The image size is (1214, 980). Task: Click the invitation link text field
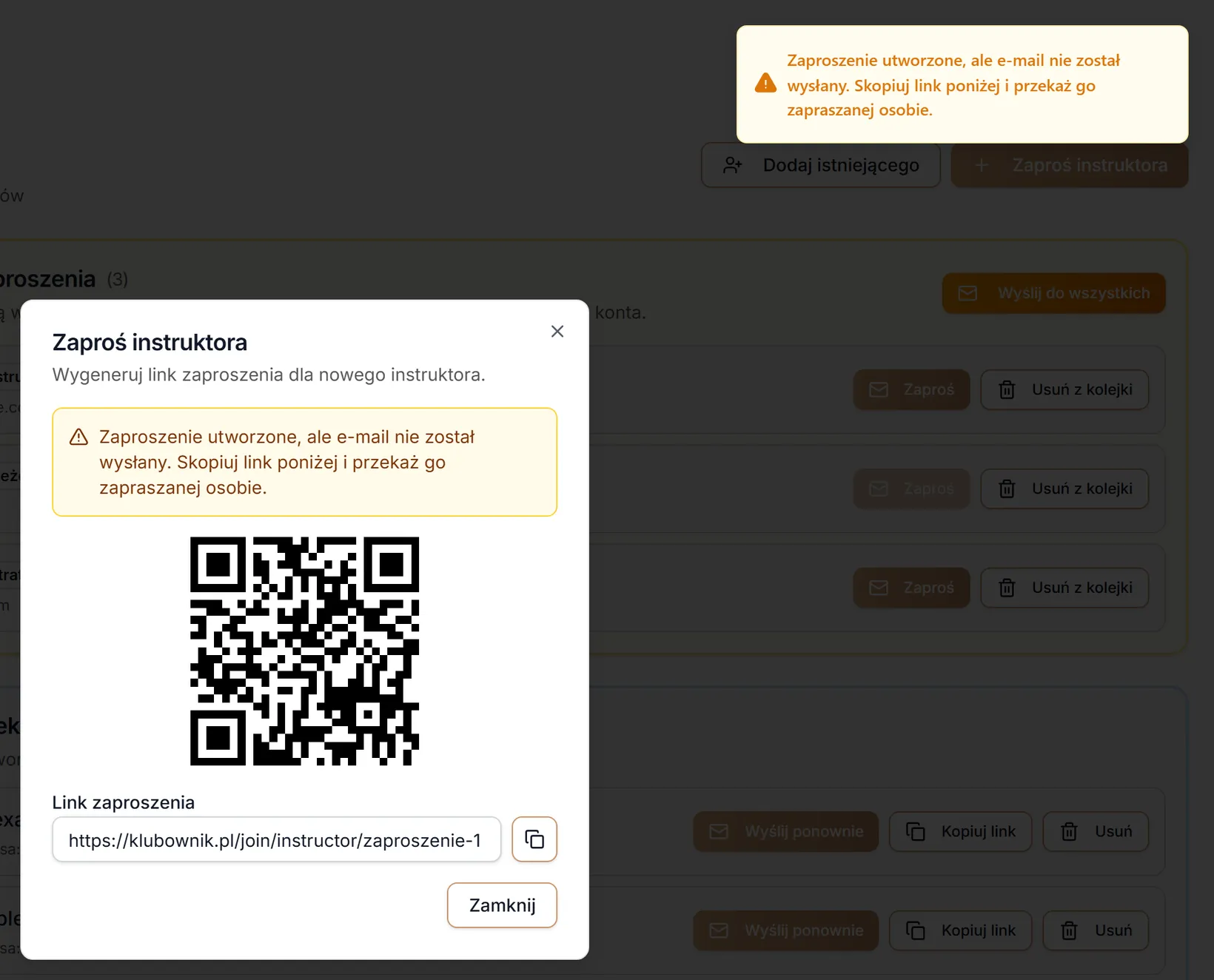pos(277,839)
